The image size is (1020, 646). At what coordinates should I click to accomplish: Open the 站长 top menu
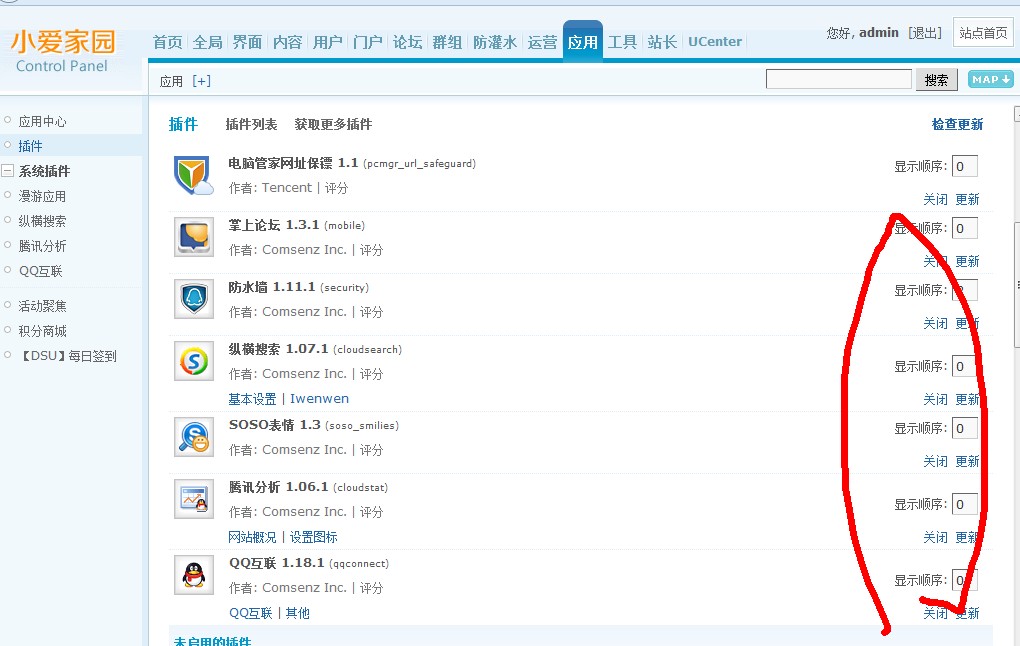[662, 42]
